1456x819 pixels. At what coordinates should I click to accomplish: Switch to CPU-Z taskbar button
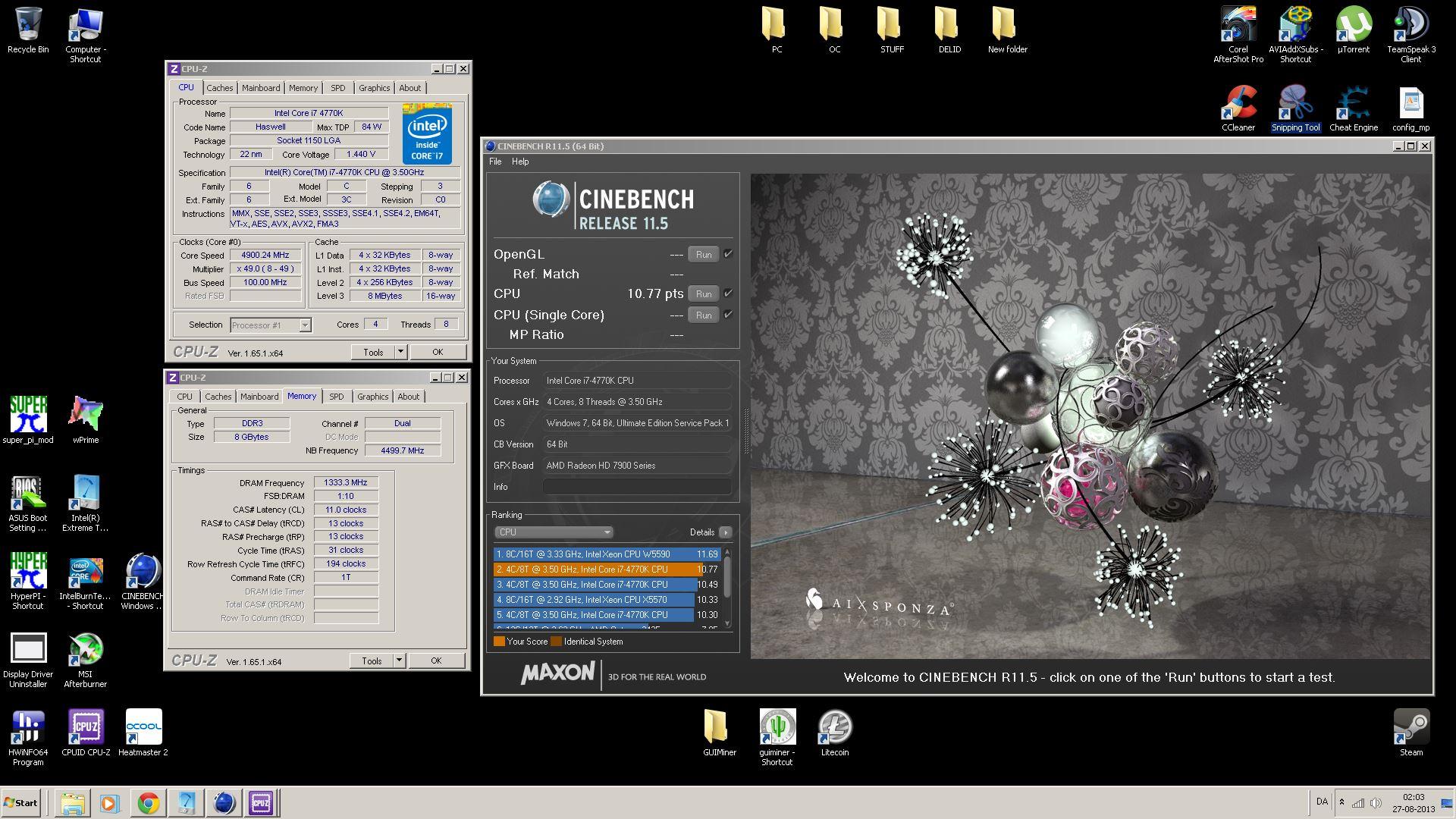pyautogui.click(x=261, y=803)
